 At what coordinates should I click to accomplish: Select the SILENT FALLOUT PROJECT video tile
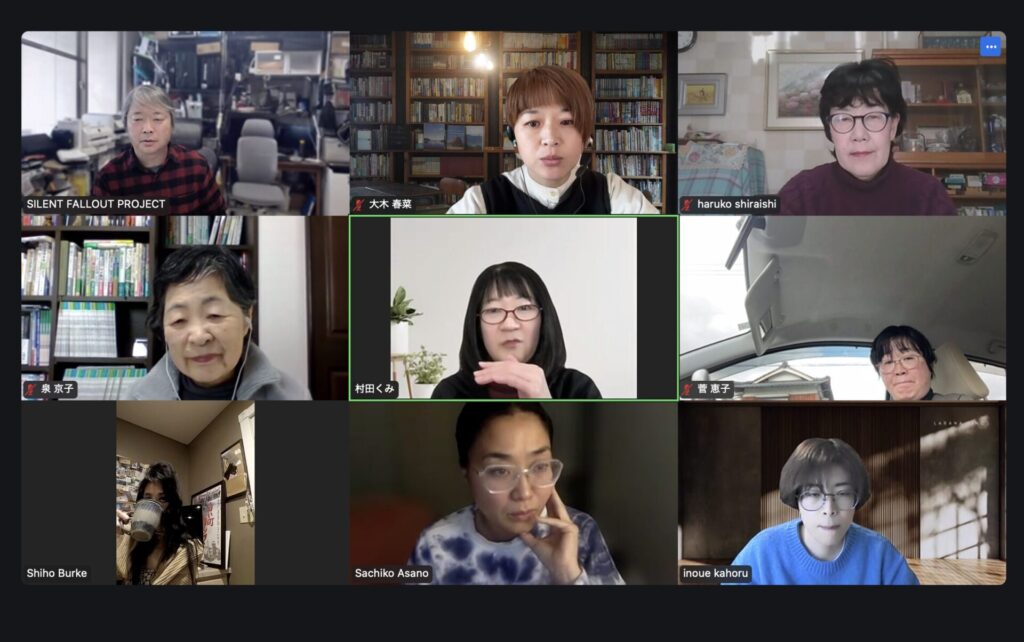(x=185, y=123)
